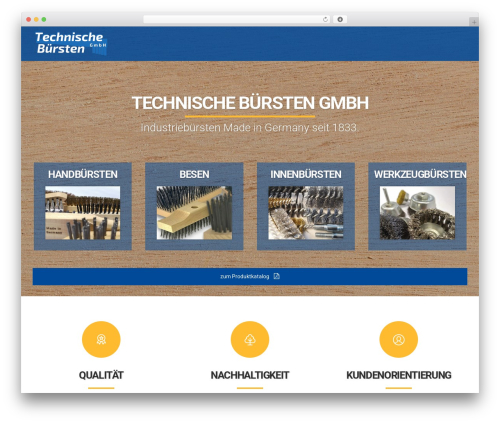Click the Innenbürsten product photo

pyautogui.click(x=306, y=213)
